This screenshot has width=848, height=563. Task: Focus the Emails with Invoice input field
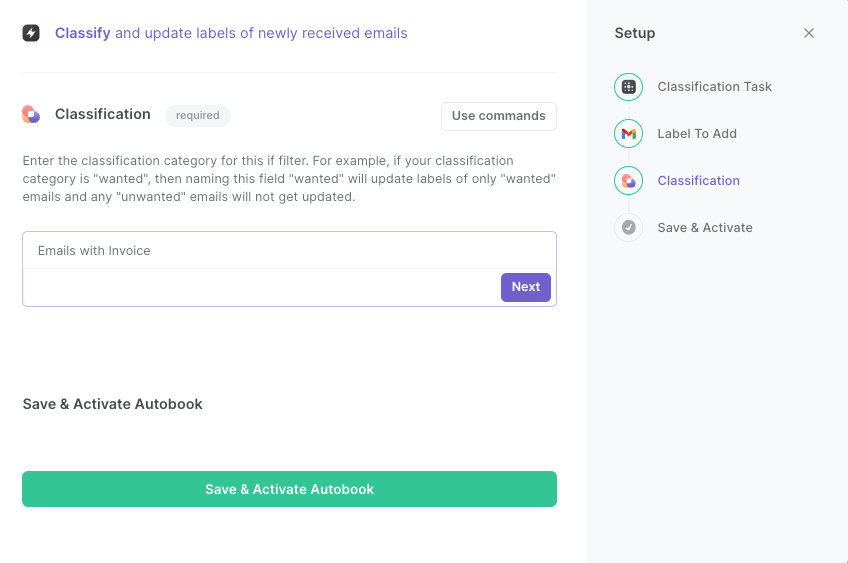[x=289, y=250]
